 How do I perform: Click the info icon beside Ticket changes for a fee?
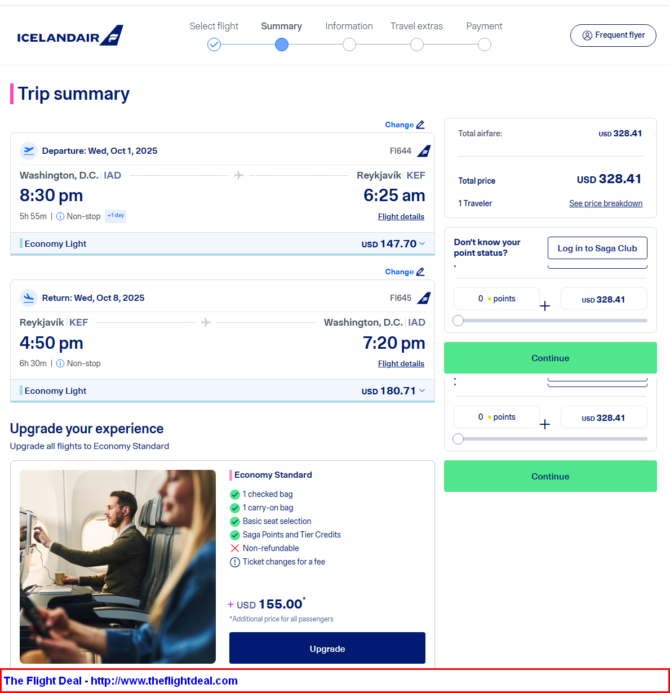coord(235,562)
